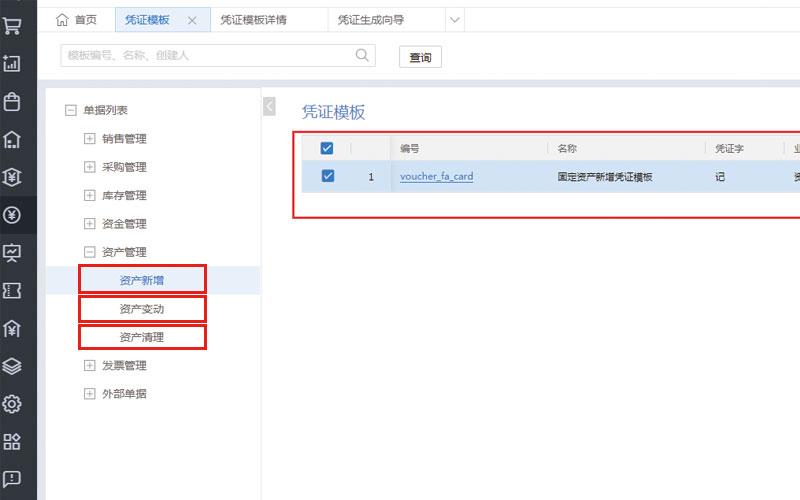Image resolution: width=800 pixels, height=500 pixels.
Task: Click the ticket coupon sidebar icon
Action: pyautogui.click(x=12, y=290)
